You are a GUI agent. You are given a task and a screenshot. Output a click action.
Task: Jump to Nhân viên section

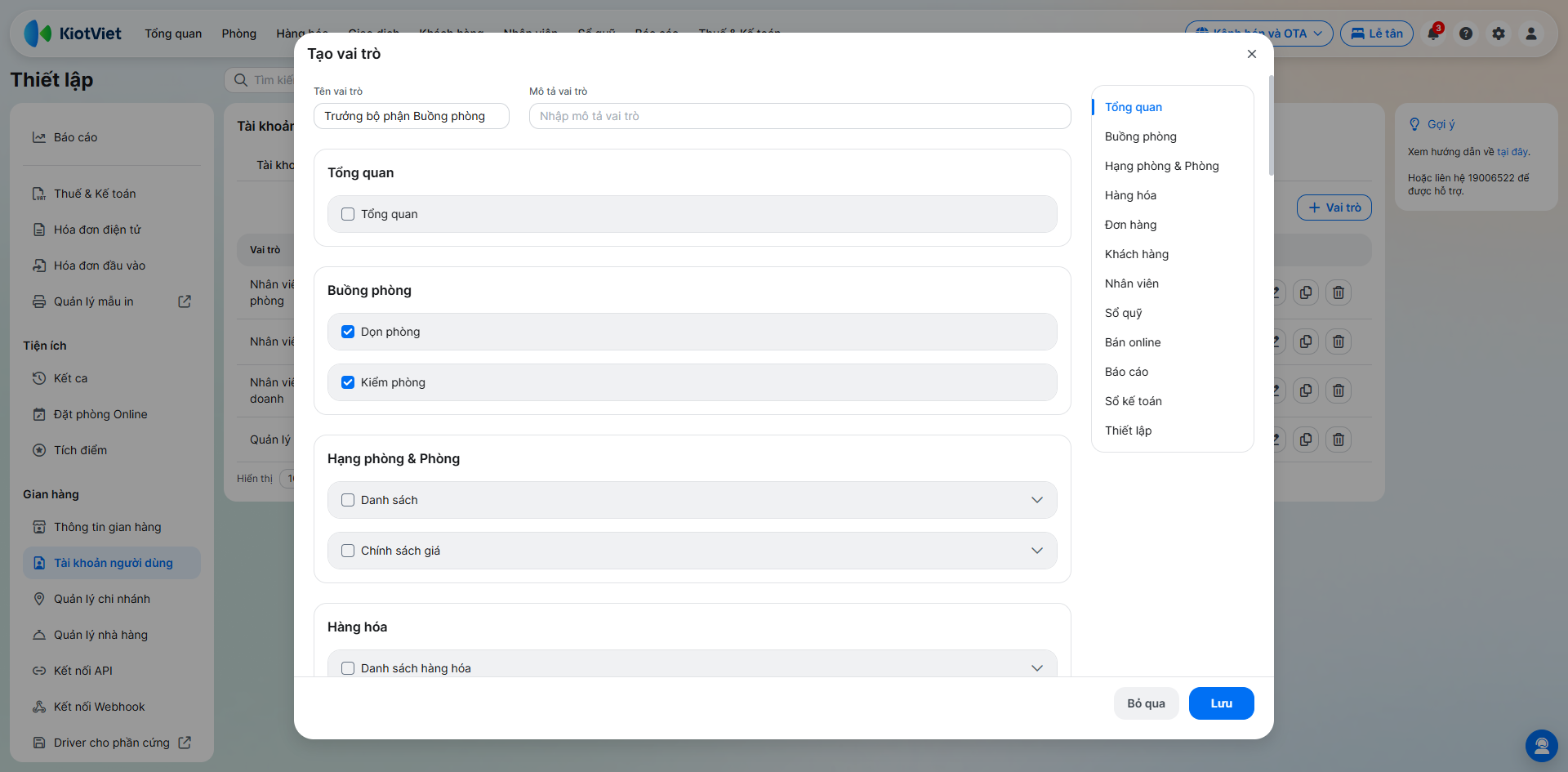coord(1132,283)
